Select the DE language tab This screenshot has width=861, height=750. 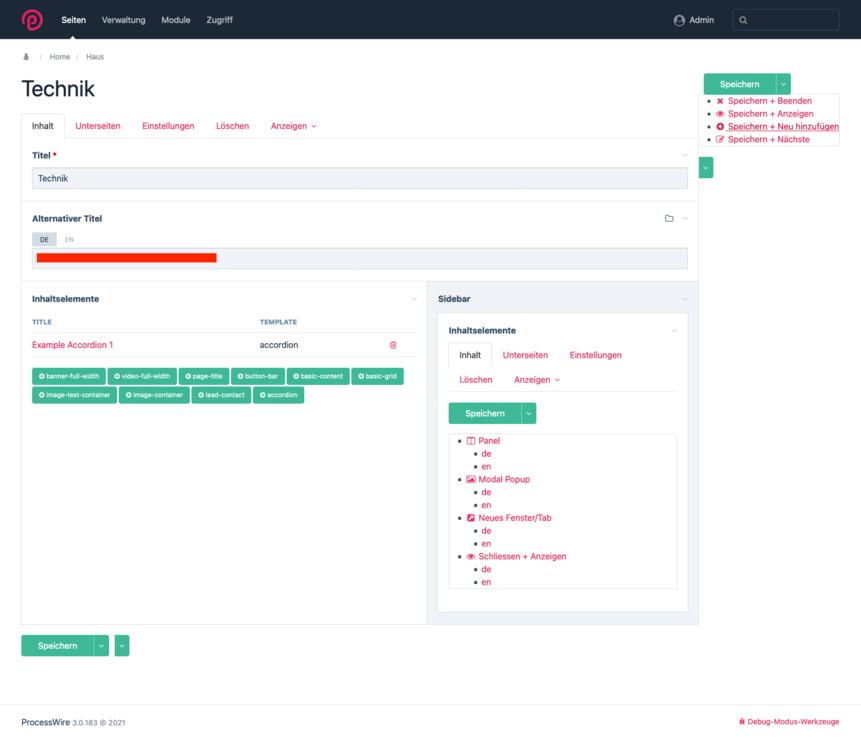[44, 240]
